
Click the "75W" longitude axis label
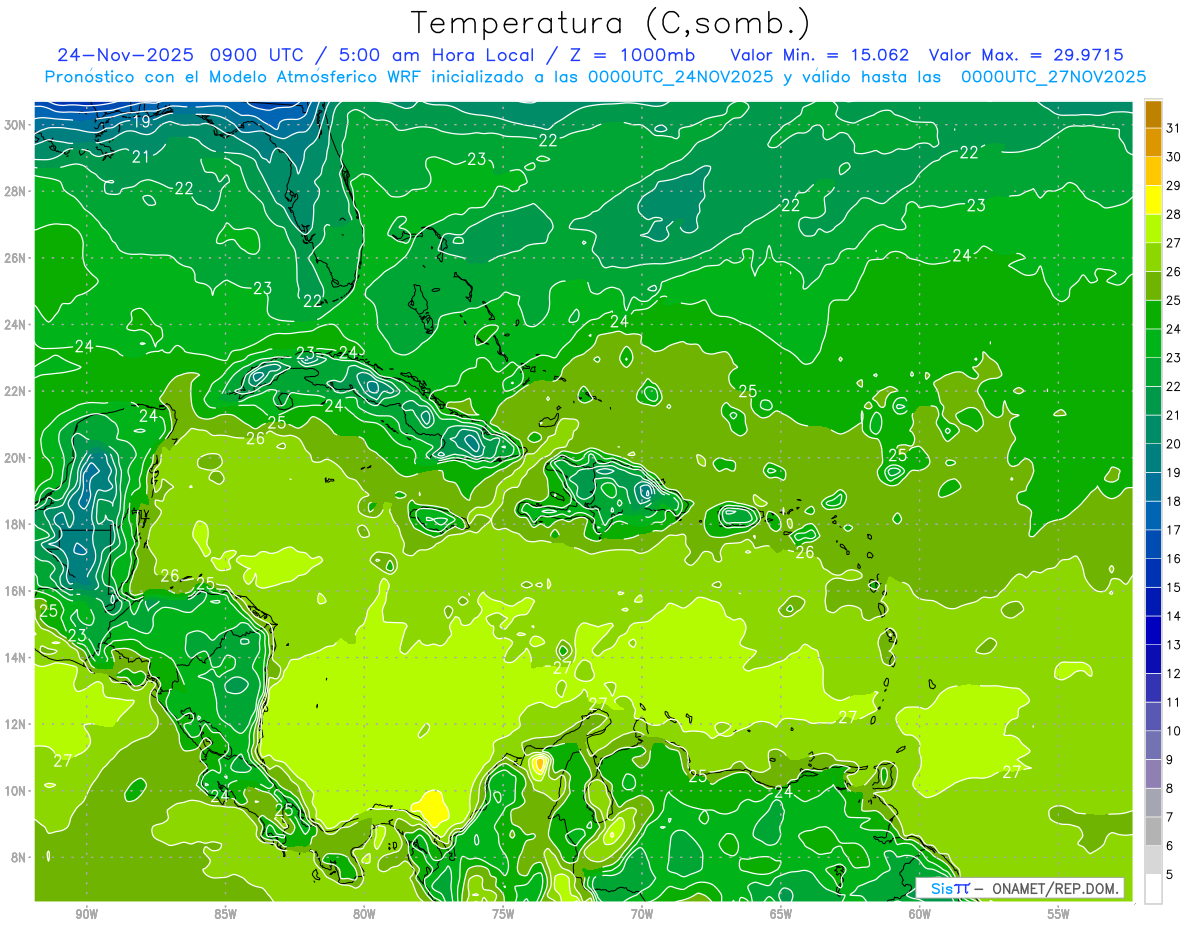click(x=503, y=914)
